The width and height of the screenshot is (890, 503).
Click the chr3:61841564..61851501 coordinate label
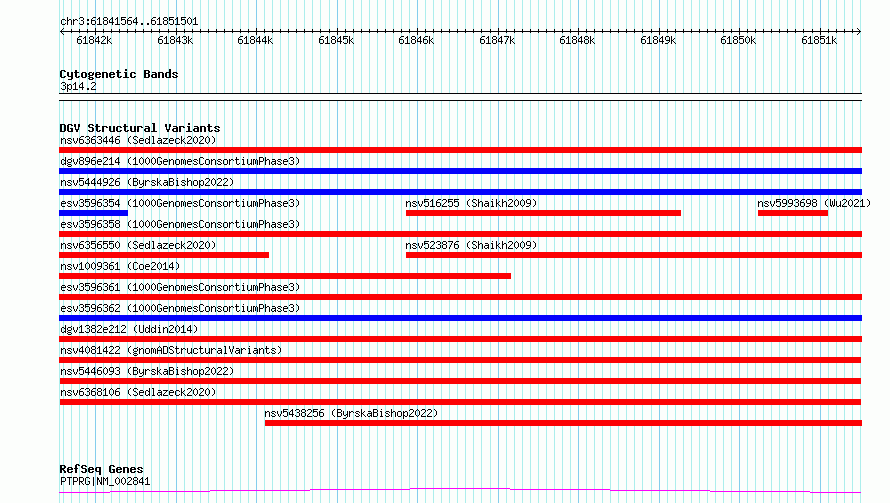[129, 22]
